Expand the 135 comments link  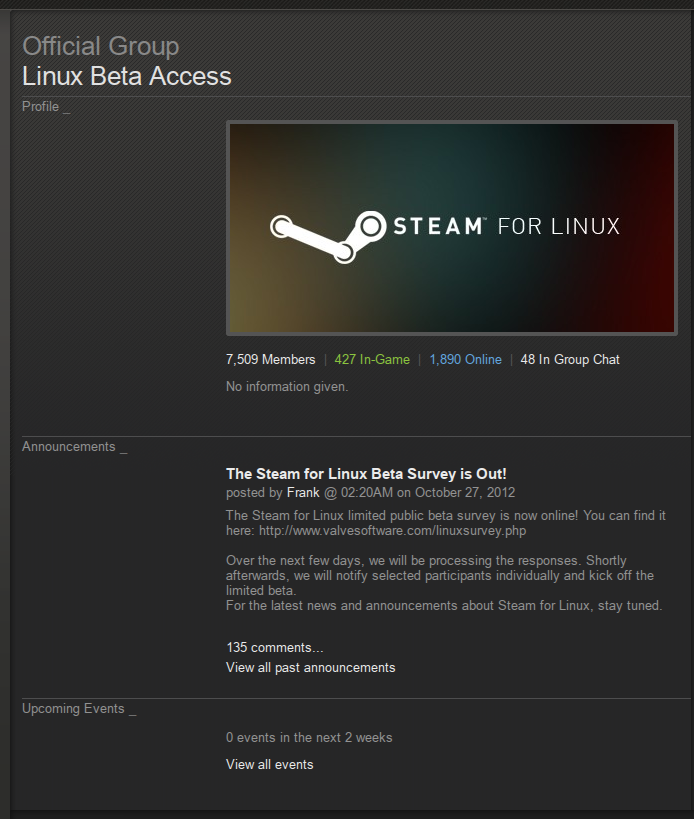(x=275, y=647)
